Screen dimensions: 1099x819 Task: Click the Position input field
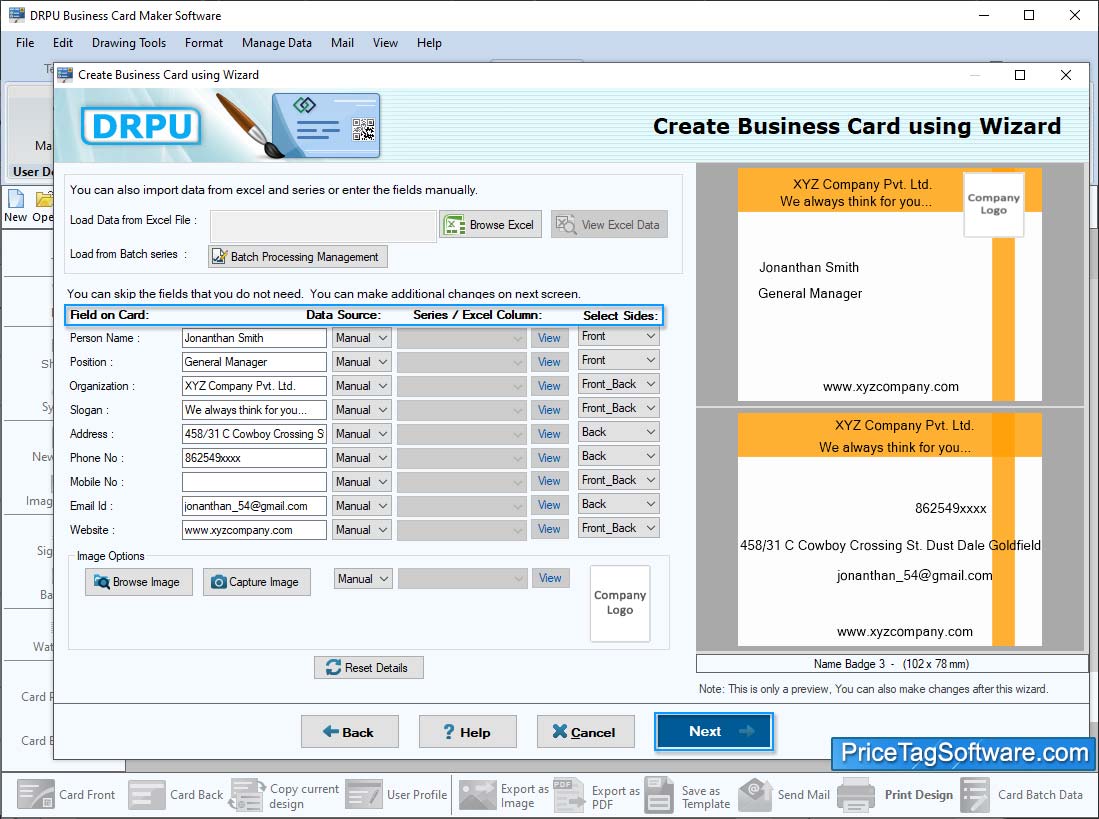254,362
